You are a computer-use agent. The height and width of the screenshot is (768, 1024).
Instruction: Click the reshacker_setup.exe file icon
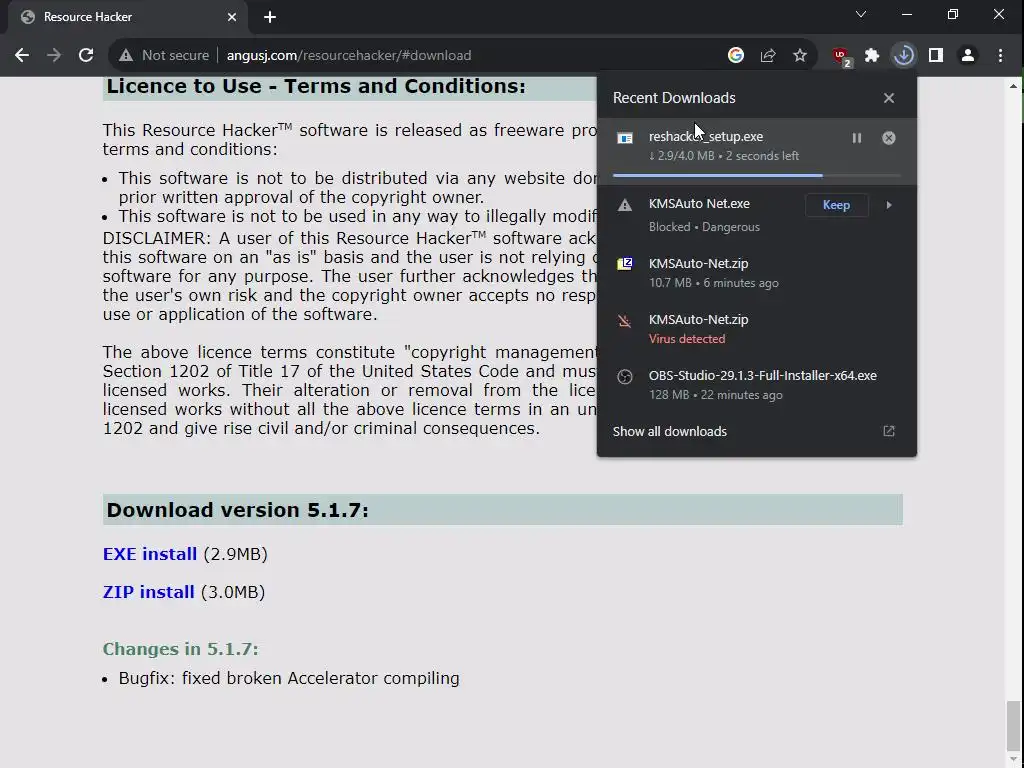[x=625, y=138]
